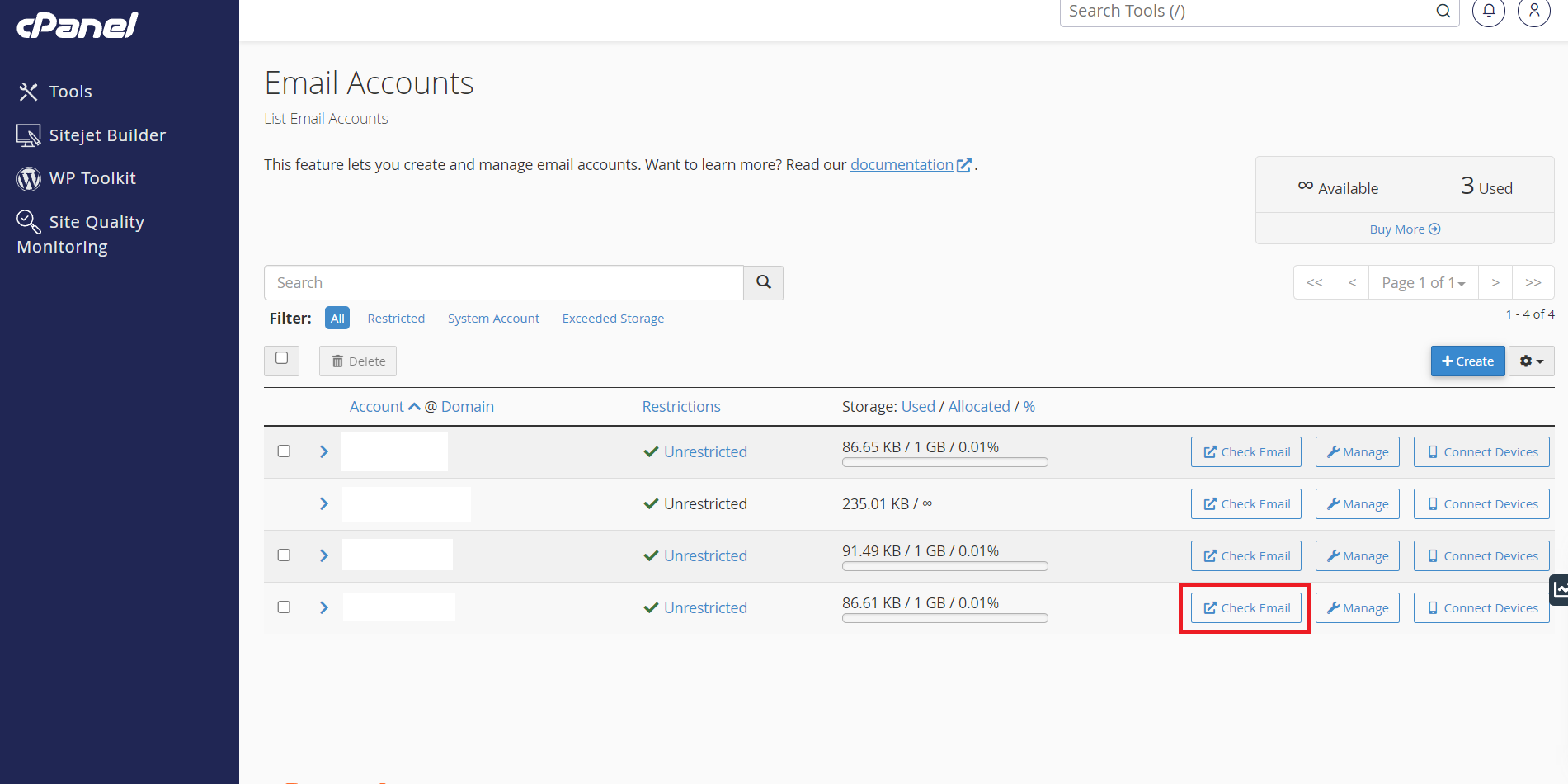Open Tools from the sidebar
This screenshot has height=784, width=1568.
point(70,92)
